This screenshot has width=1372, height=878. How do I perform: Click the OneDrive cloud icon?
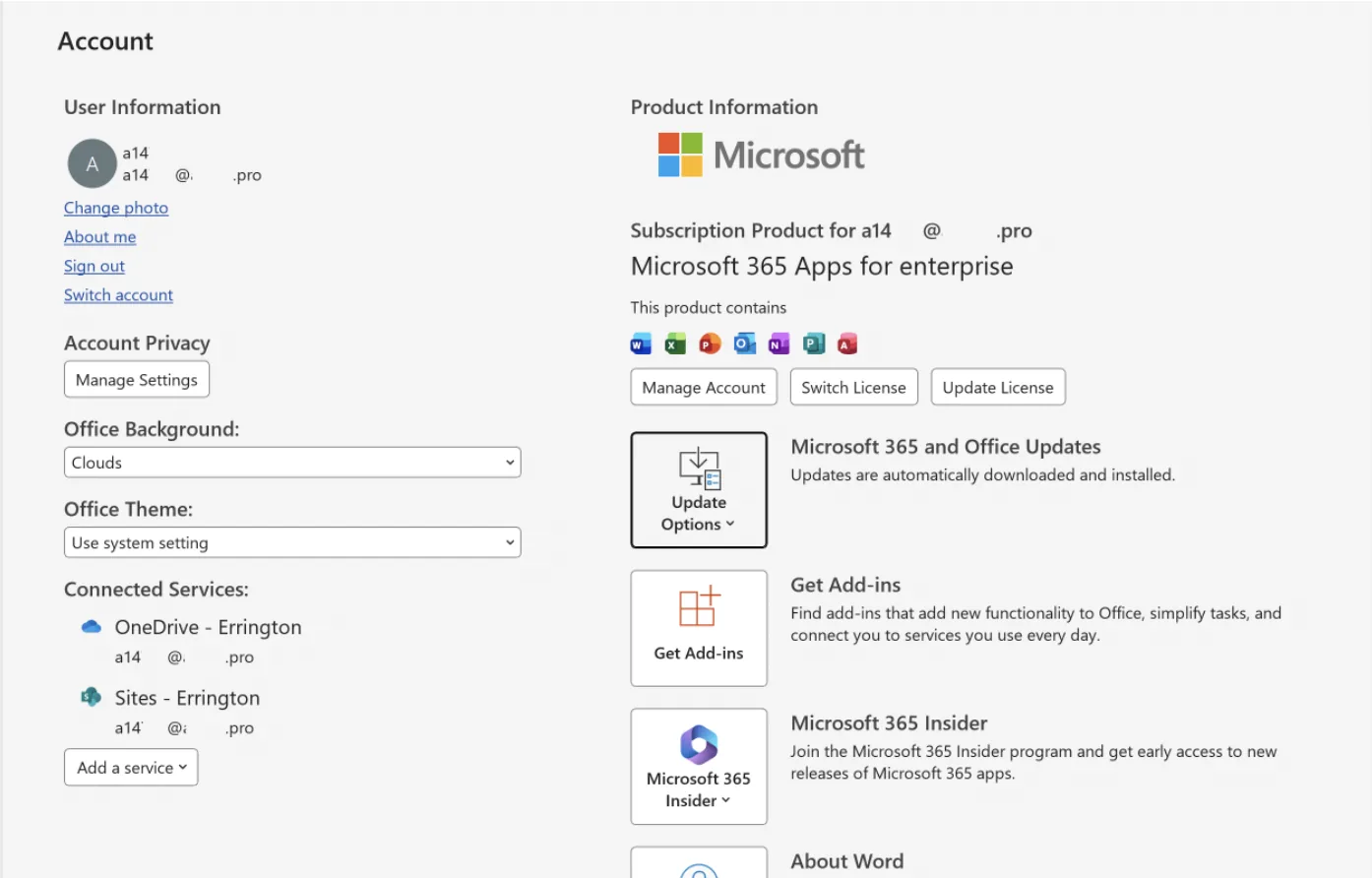pos(92,627)
